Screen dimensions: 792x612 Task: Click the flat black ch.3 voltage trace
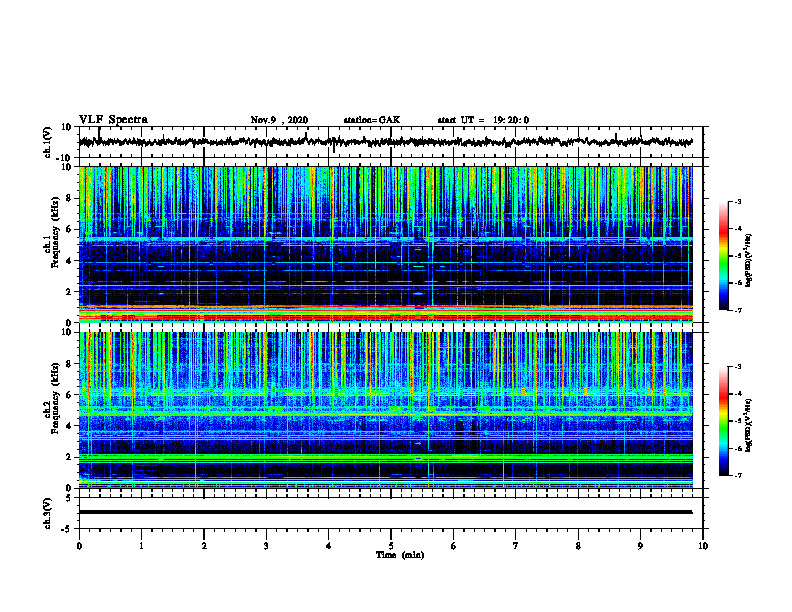click(x=385, y=512)
